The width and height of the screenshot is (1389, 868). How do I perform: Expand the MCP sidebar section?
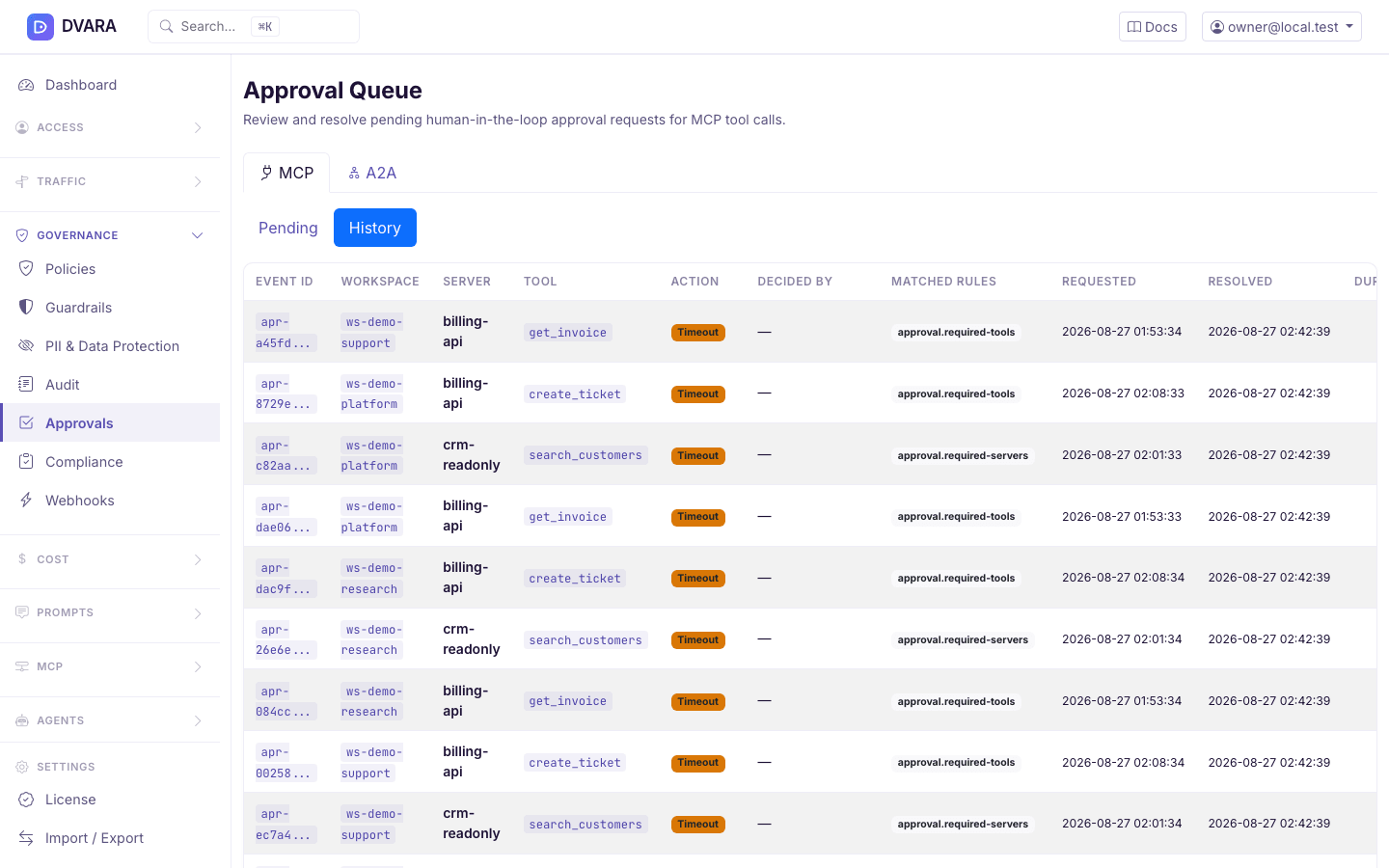click(x=110, y=666)
